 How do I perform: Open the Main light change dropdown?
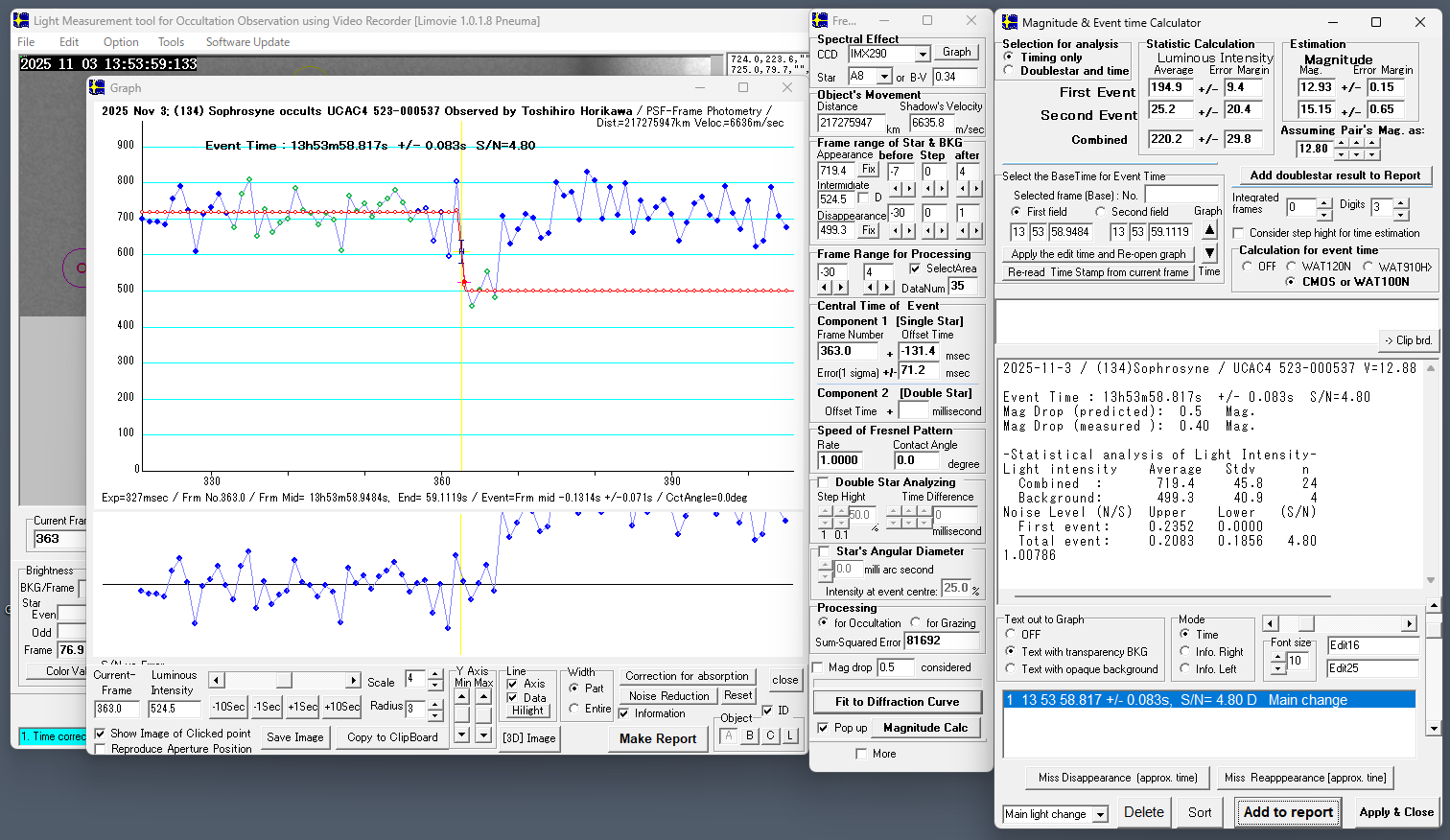[x=1100, y=814]
